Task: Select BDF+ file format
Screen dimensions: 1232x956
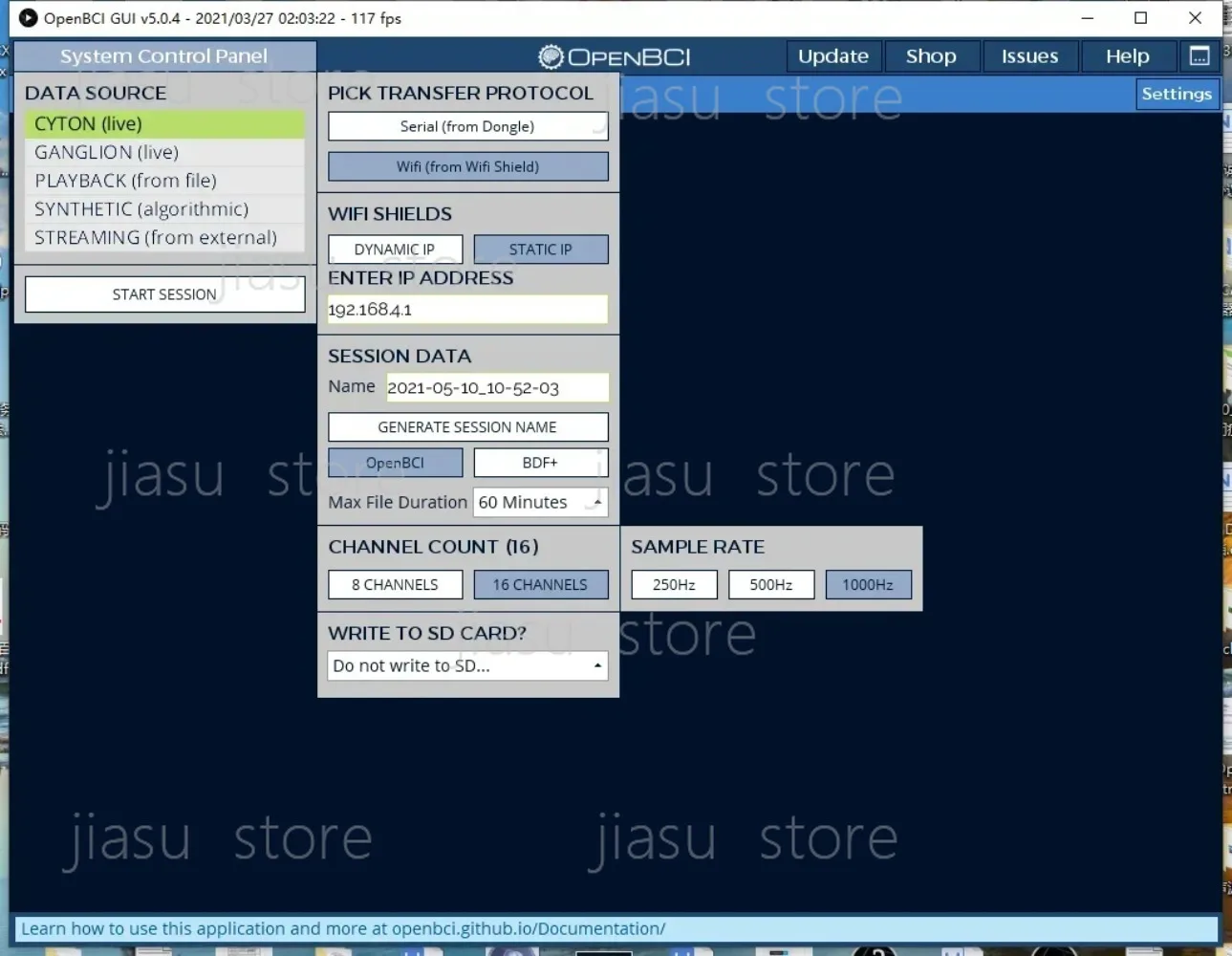Action: click(541, 463)
